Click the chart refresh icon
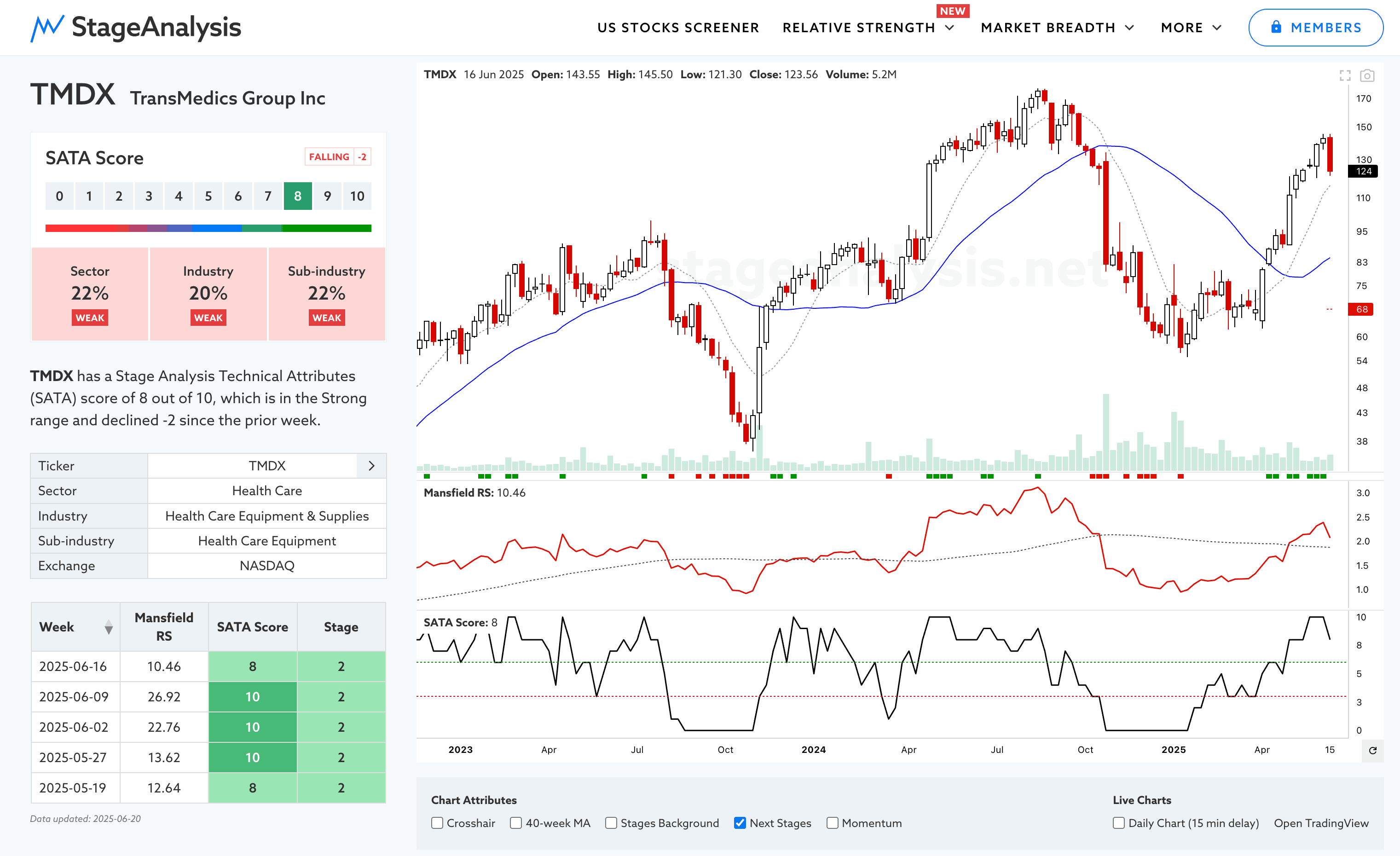 click(1373, 750)
